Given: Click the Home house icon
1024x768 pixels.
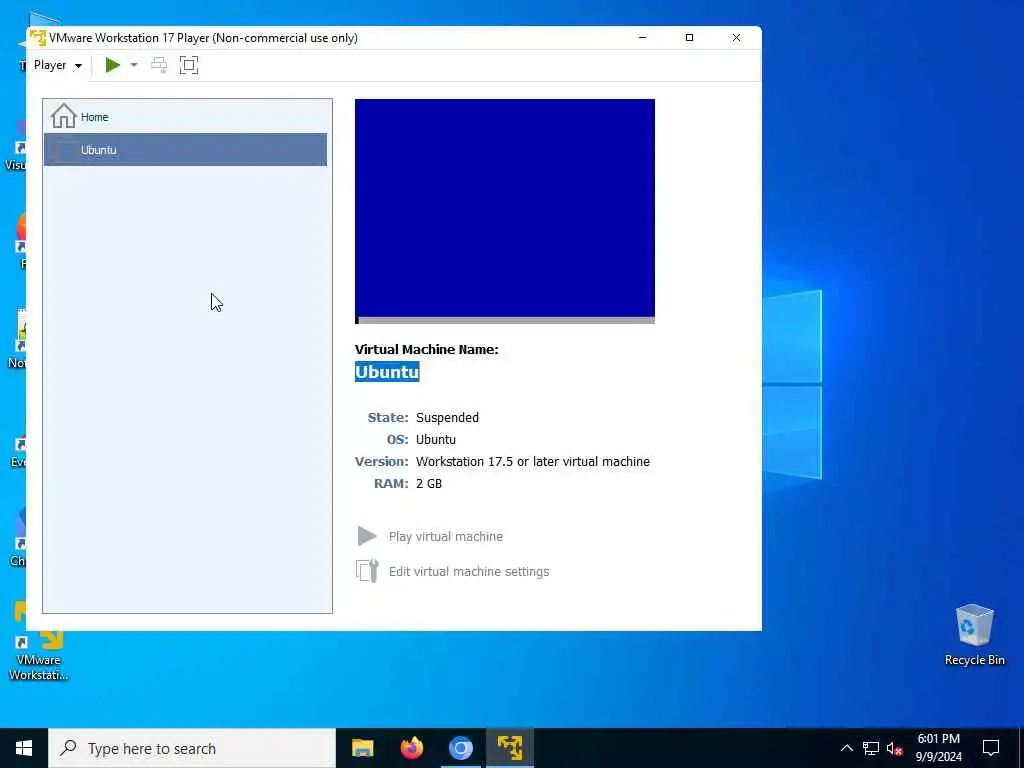Looking at the screenshot, I should click(x=64, y=116).
